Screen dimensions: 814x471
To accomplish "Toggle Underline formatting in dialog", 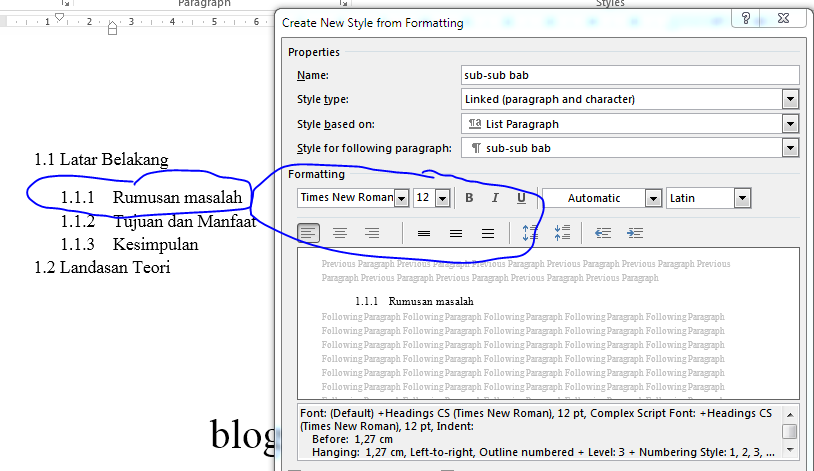I will (x=521, y=198).
